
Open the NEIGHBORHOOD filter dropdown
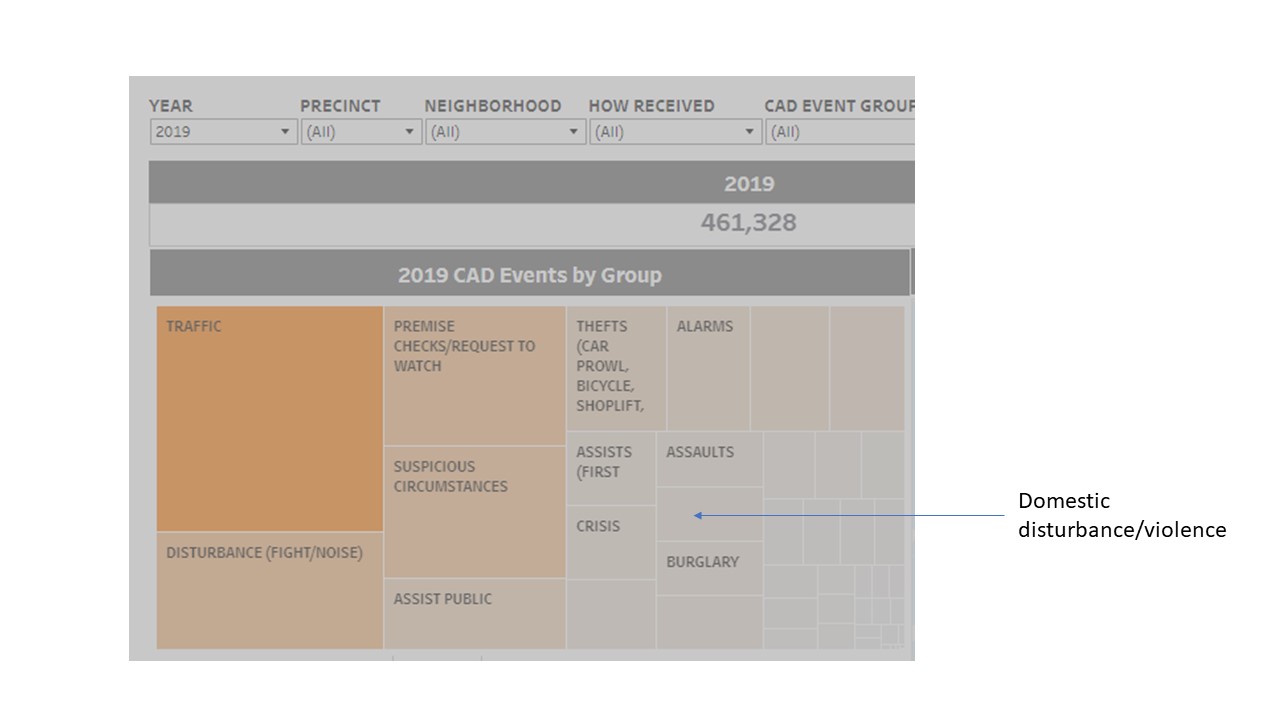coord(505,132)
